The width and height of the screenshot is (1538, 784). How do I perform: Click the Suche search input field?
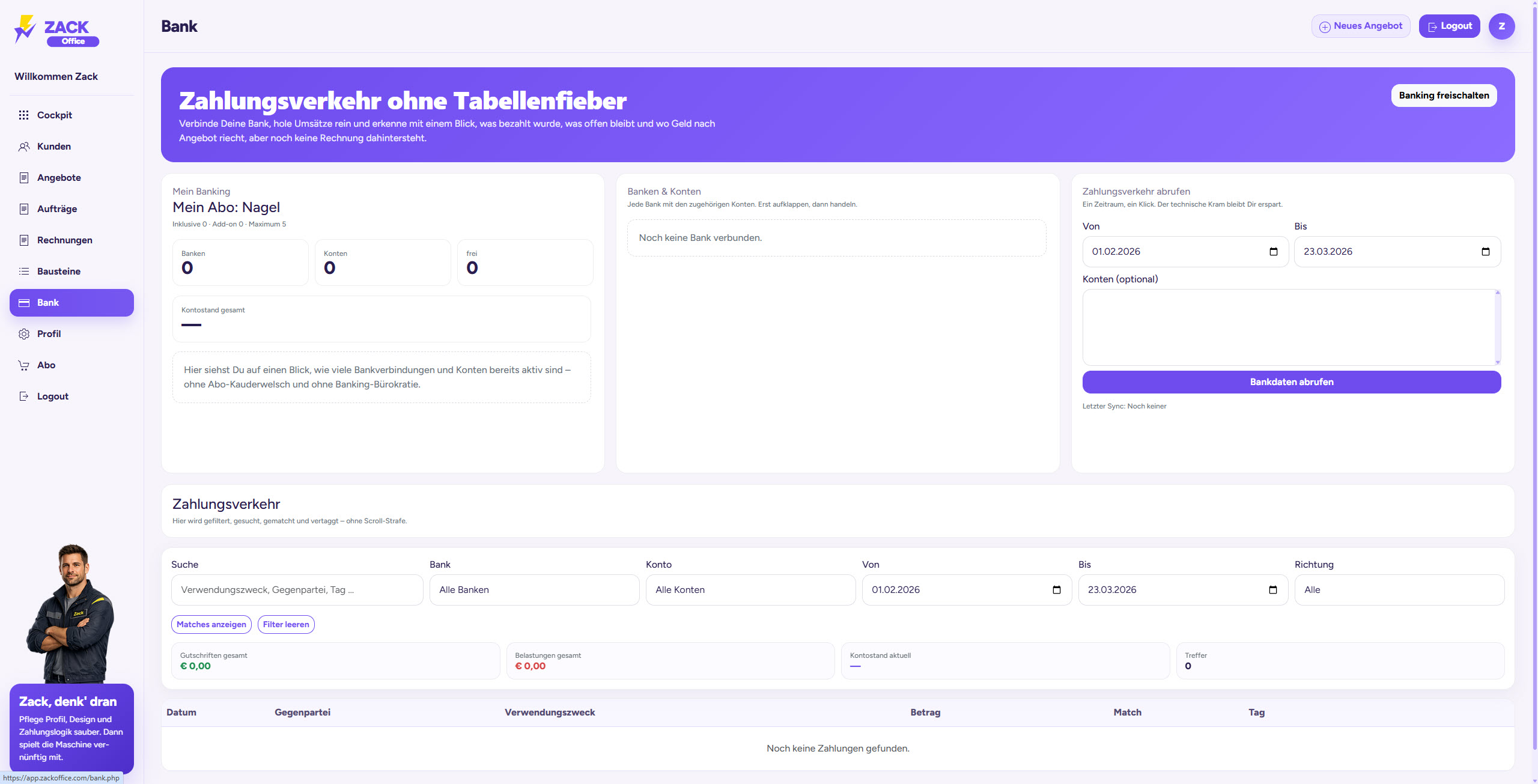pos(297,590)
